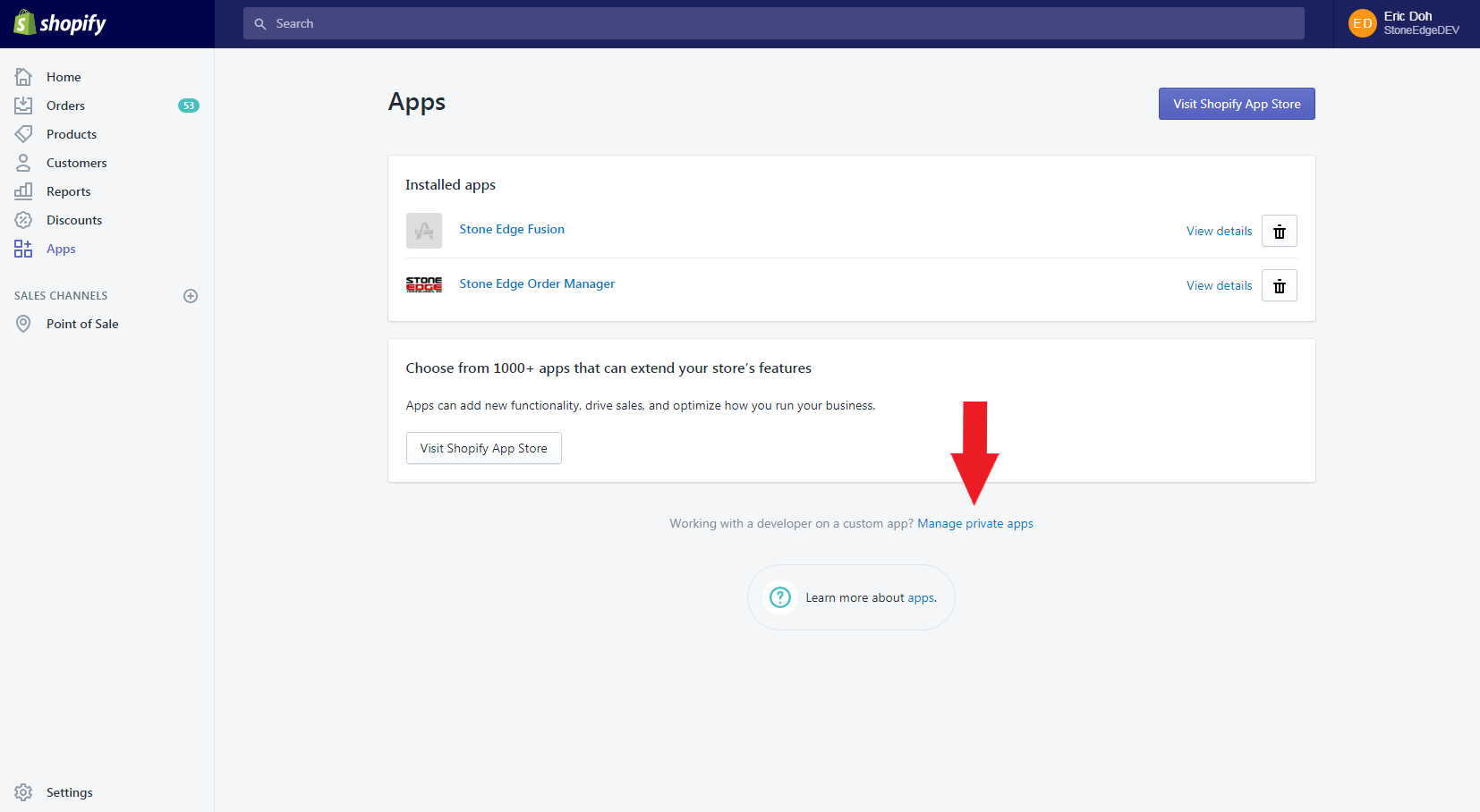This screenshot has height=812, width=1480.
Task: Click the Discounts badge icon
Action: coord(23,220)
